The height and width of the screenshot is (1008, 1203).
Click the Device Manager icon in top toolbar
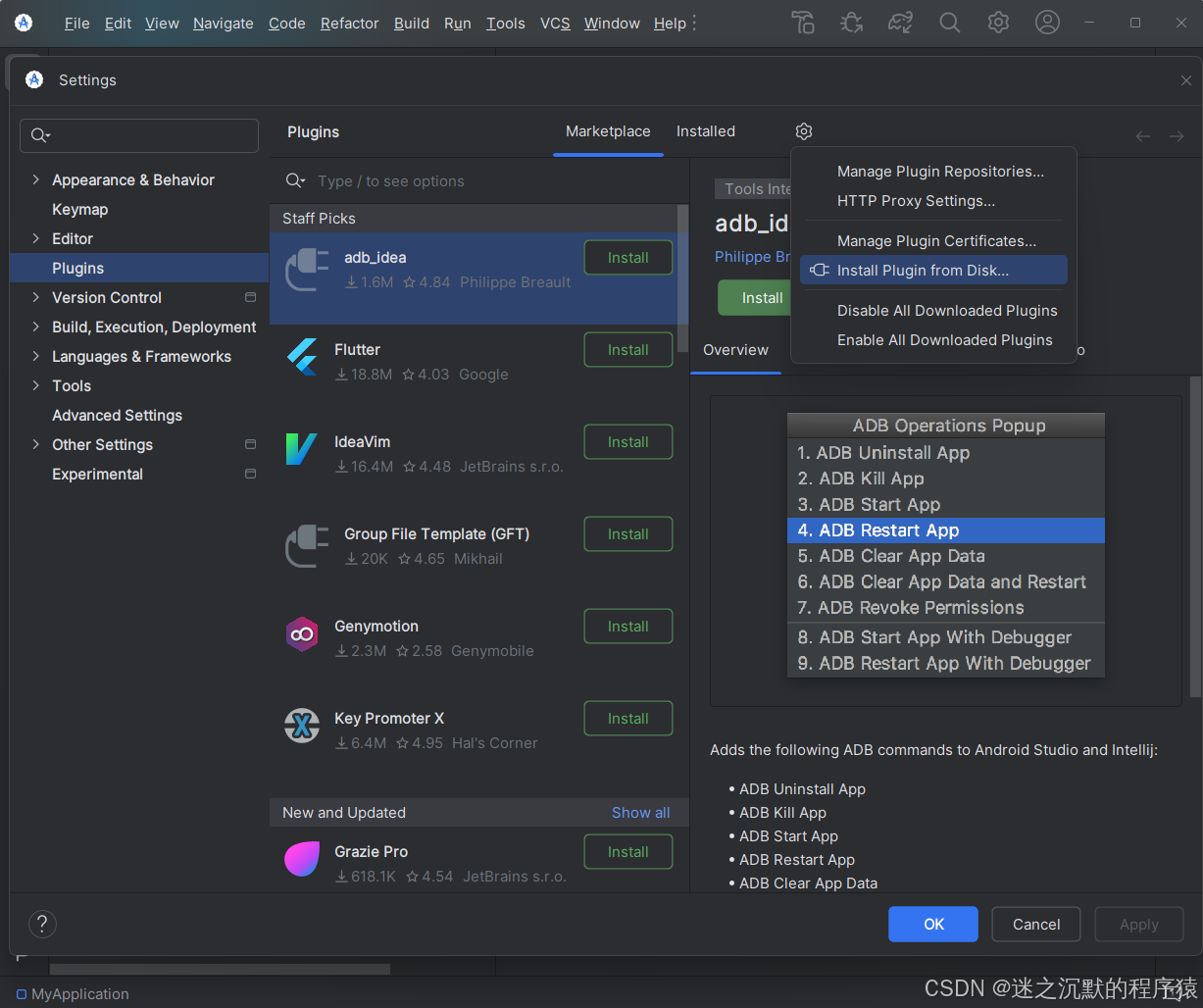tap(803, 23)
